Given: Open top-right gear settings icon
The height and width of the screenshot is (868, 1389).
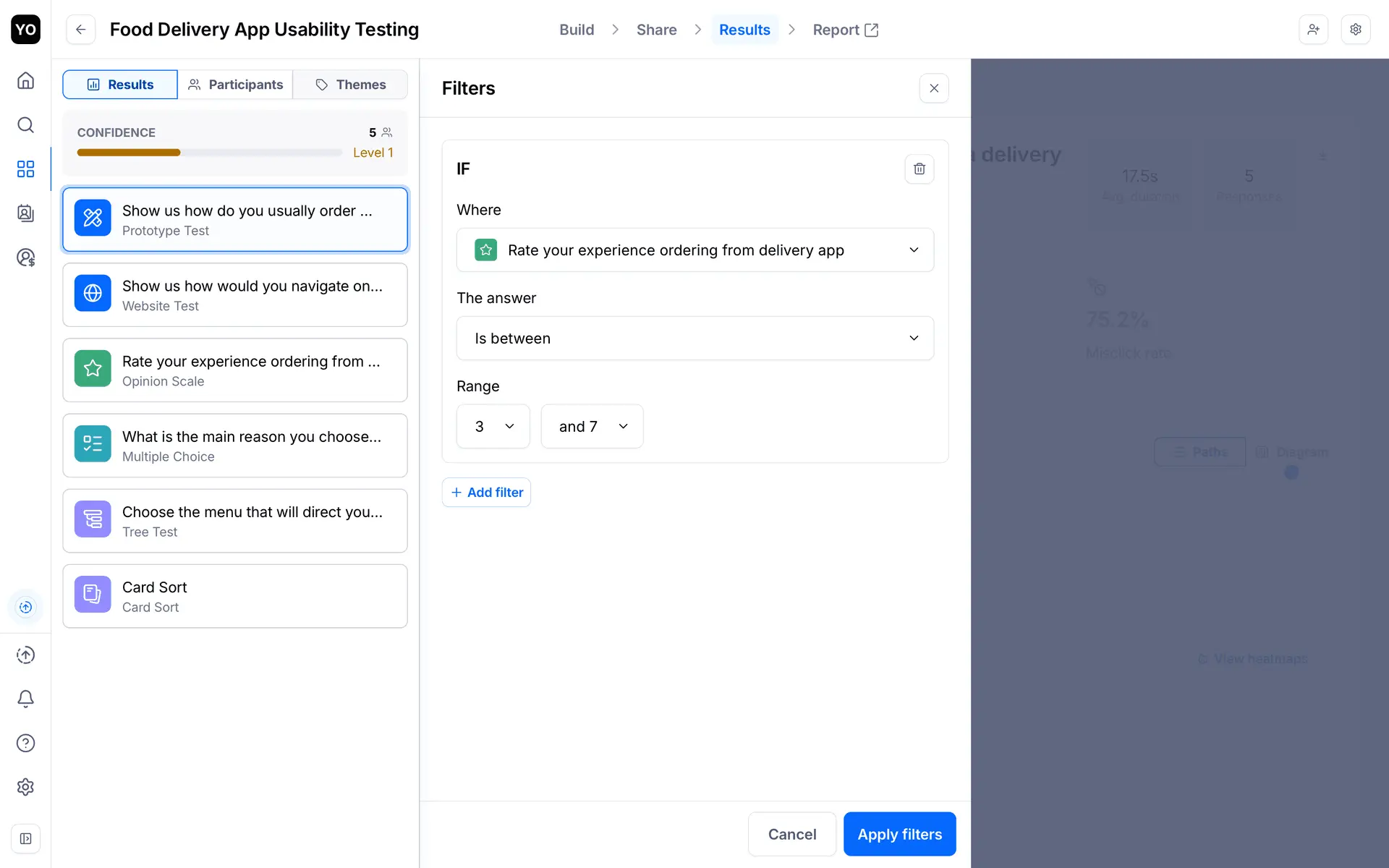Looking at the screenshot, I should (x=1356, y=30).
